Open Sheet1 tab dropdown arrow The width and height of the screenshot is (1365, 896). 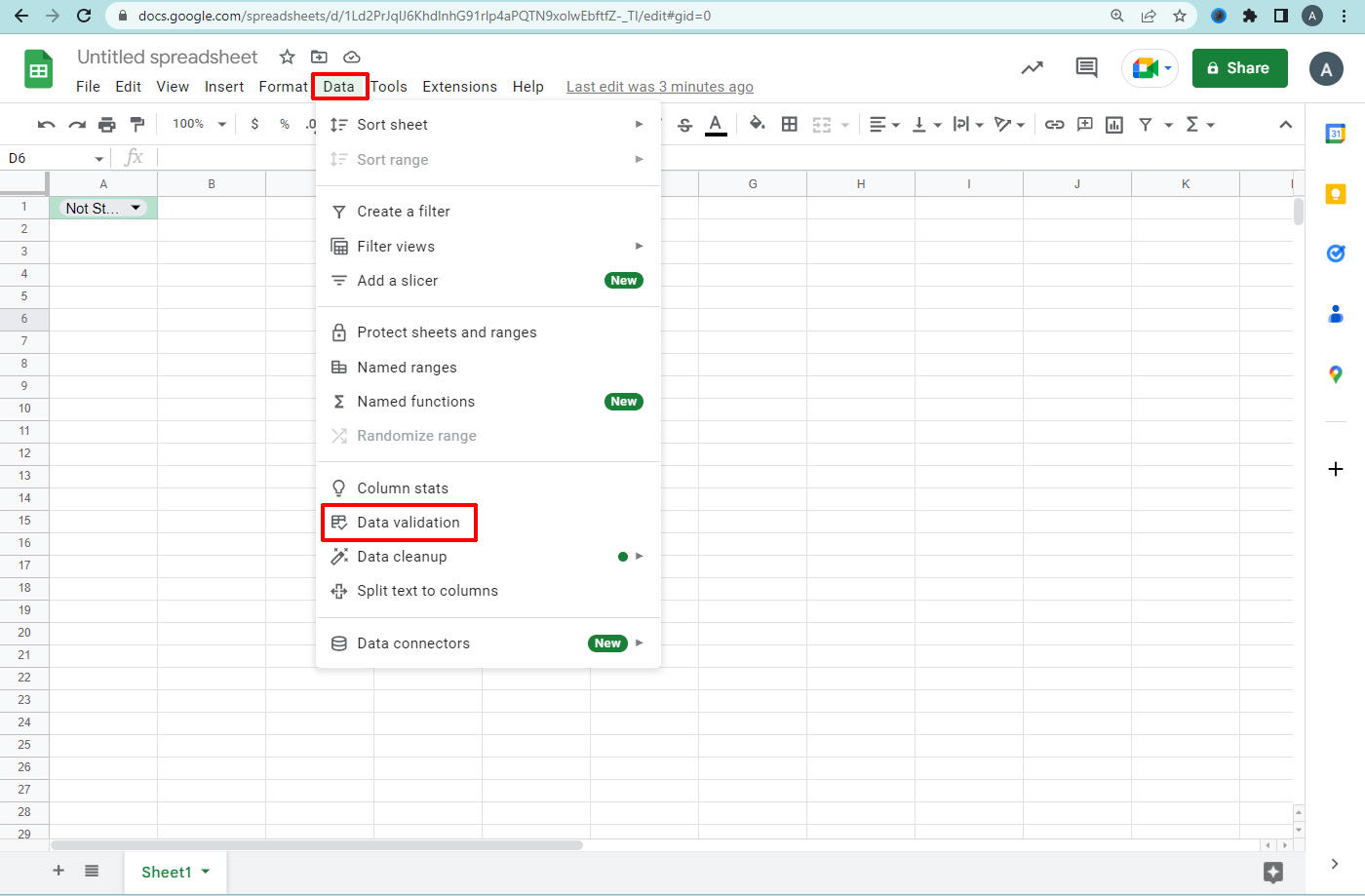tap(206, 872)
